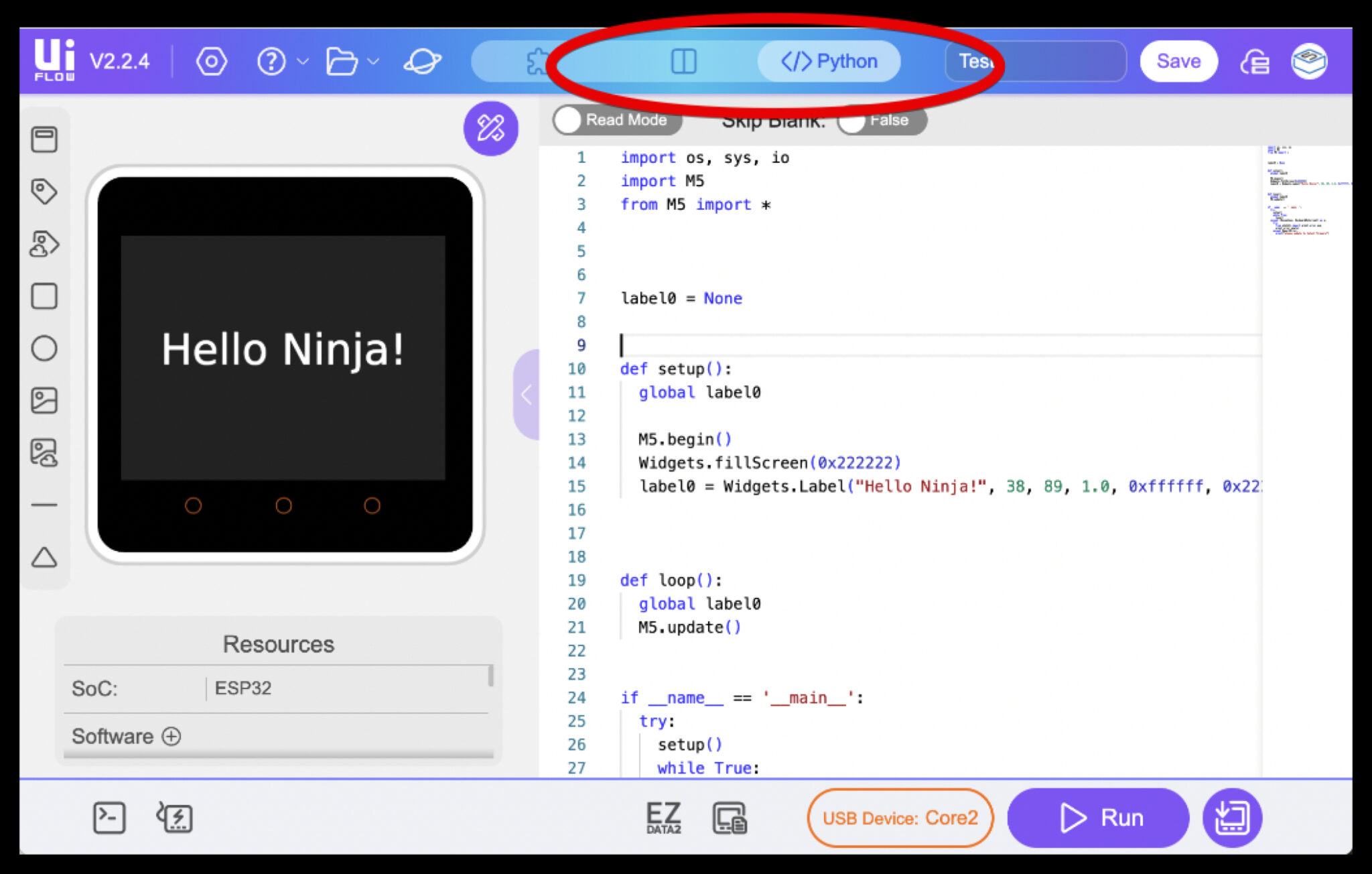
Task: Select the circle widget tool
Action: click(x=44, y=348)
